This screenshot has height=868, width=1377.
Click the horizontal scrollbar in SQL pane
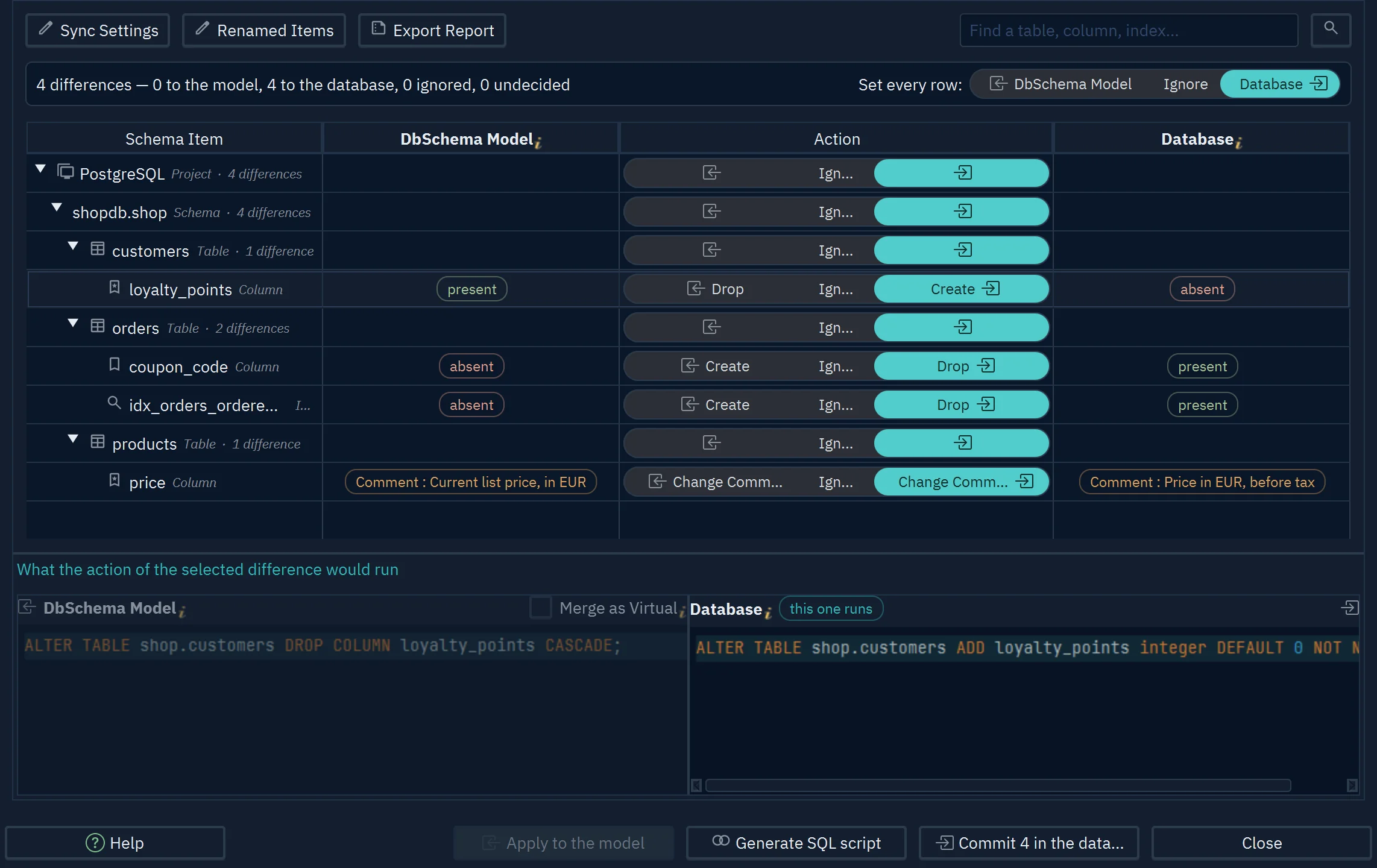click(998, 785)
